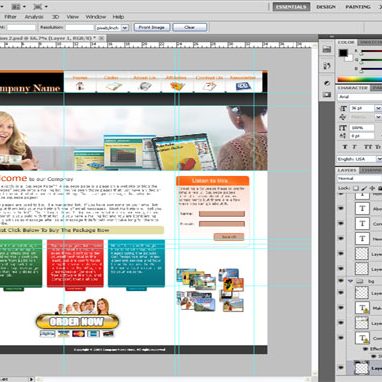Collapse the bg layer group arrow
382x382 pixels.
pyautogui.click(x=350, y=281)
